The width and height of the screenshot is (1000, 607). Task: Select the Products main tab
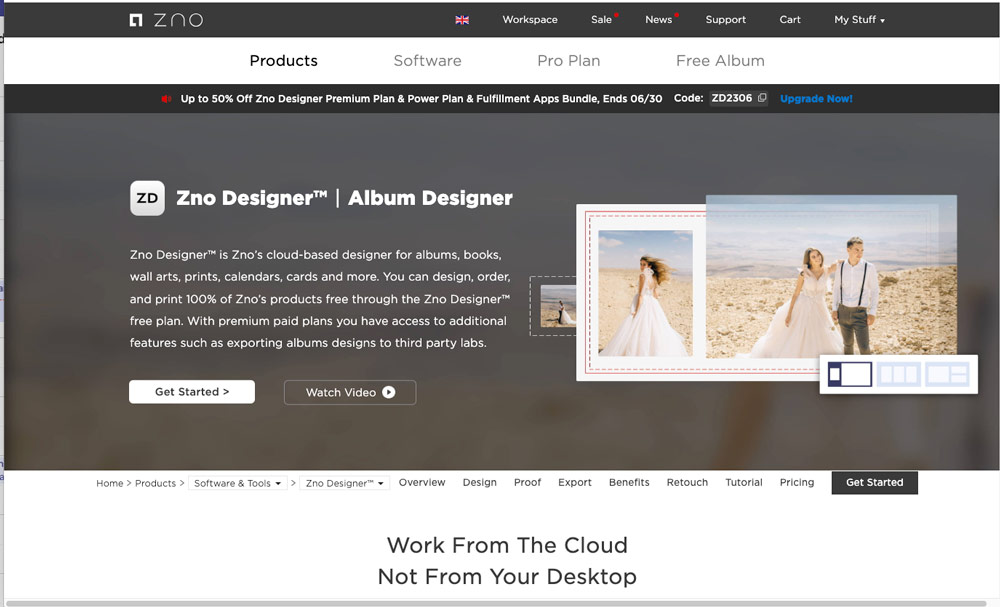pyautogui.click(x=283, y=61)
